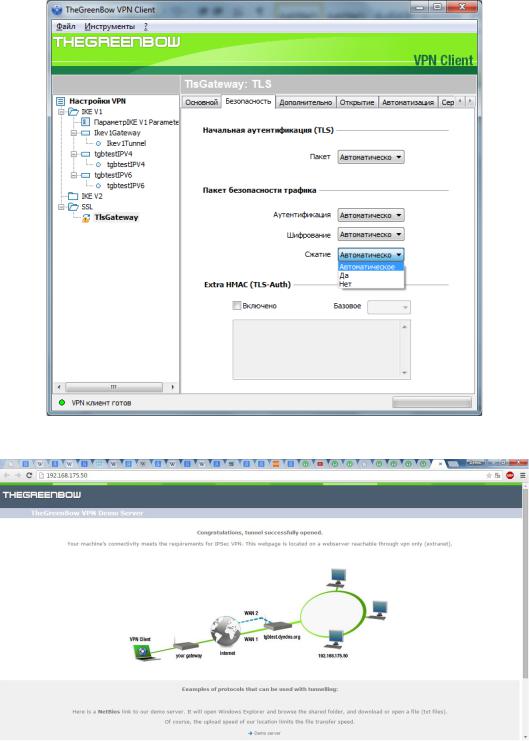Open the Базовое dropdown
Screen dimensions: 529x741
pyautogui.click(x=389, y=307)
